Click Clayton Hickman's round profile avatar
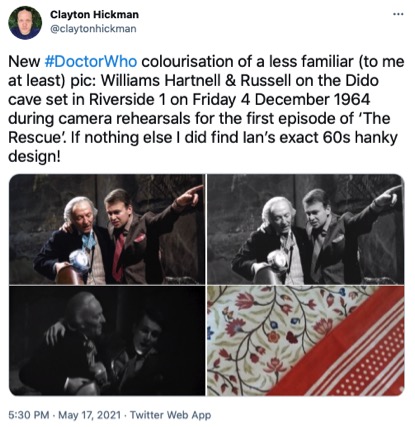Screen dimensions: 415x427 25,23
